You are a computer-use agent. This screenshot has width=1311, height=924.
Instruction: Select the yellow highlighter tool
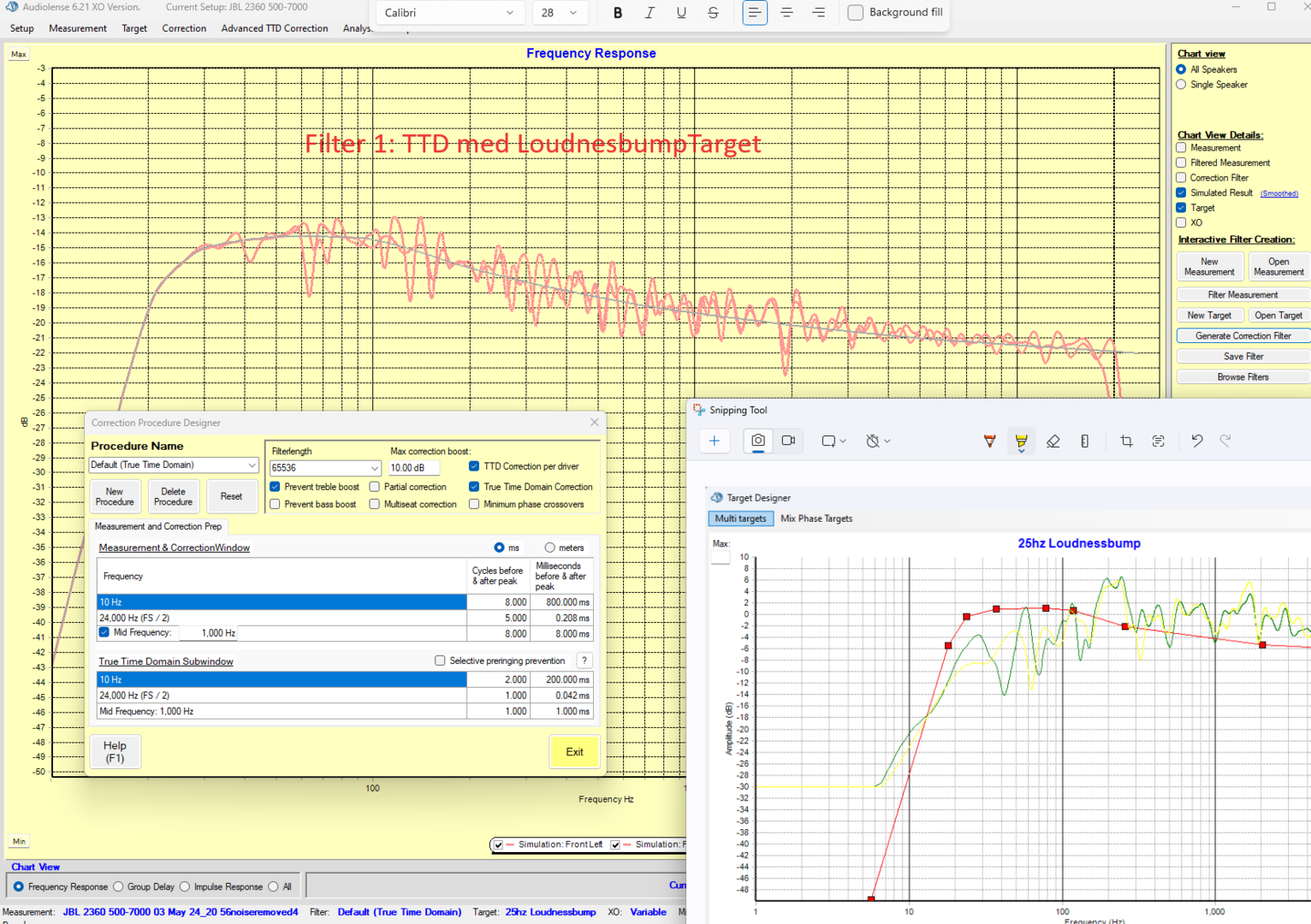[x=1021, y=441]
